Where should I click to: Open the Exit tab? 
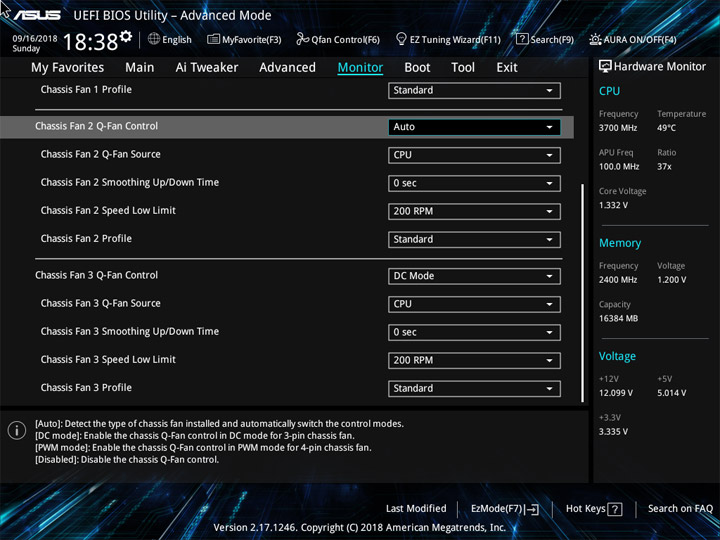click(507, 68)
